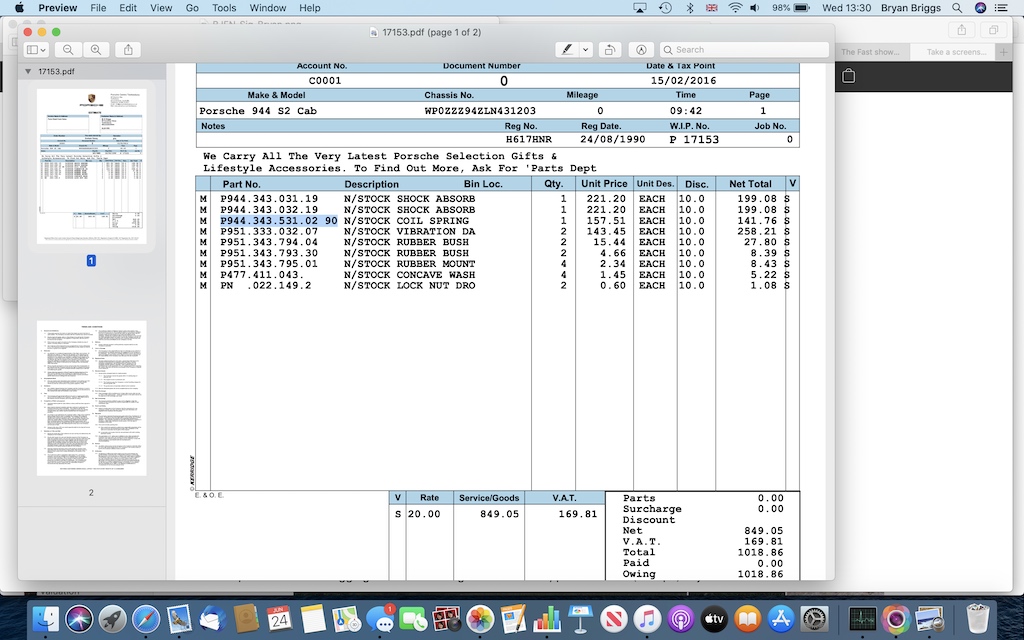Open Calendar from the Dock
This screenshot has width=1024, height=640.
coord(280,618)
